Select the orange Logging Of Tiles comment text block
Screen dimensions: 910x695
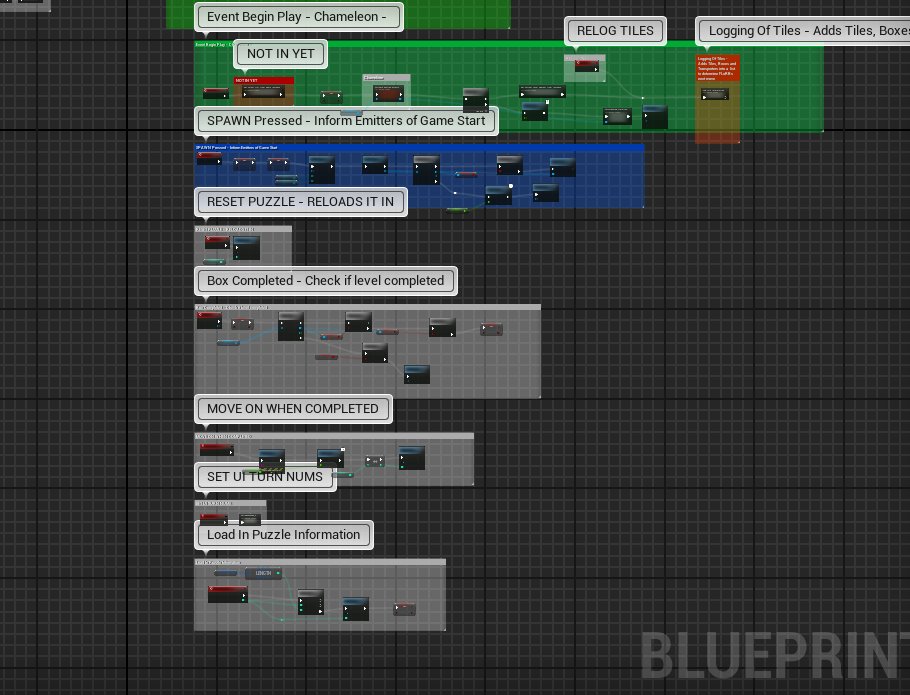pyautogui.click(x=717, y=67)
